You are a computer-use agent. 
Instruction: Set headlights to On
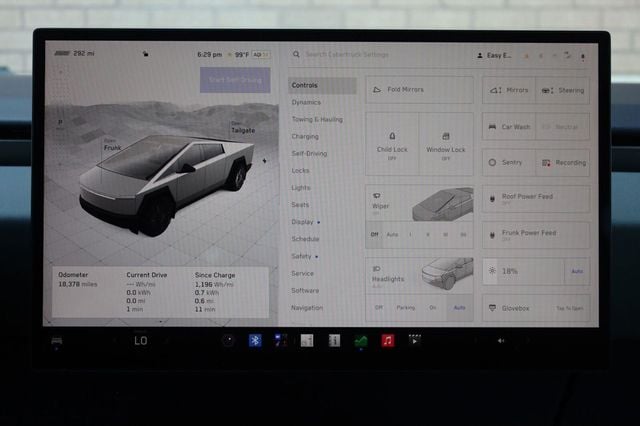(x=433, y=307)
